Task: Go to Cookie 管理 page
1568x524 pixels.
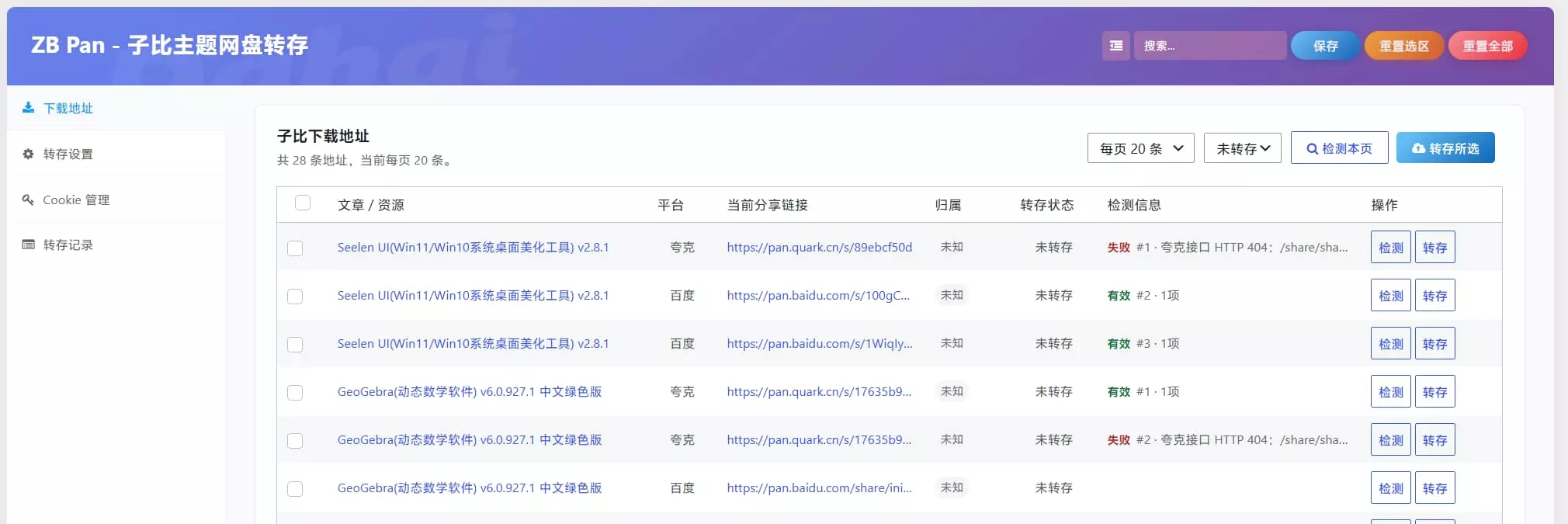Action: click(116, 200)
